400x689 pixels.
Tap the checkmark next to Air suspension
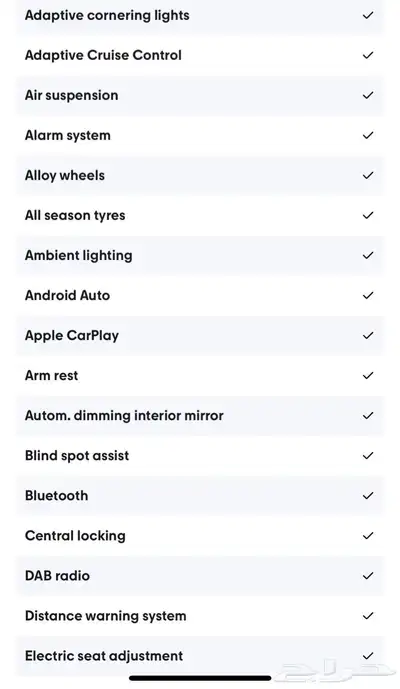(368, 95)
